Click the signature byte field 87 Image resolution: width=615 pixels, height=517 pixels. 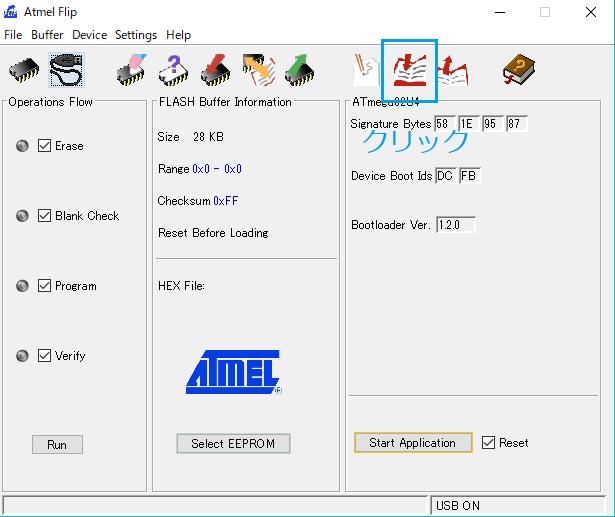pyautogui.click(x=516, y=124)
